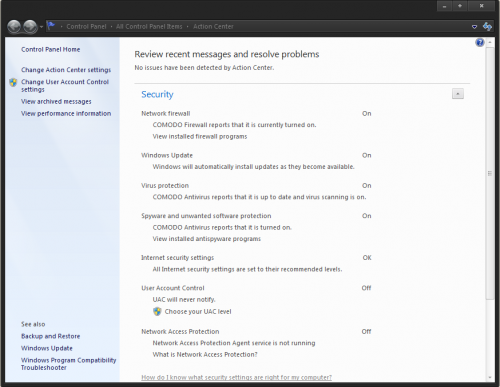500x387 pixels.
Task: Select Control Panel in the breadcrumb
Action: pos(86,26)
